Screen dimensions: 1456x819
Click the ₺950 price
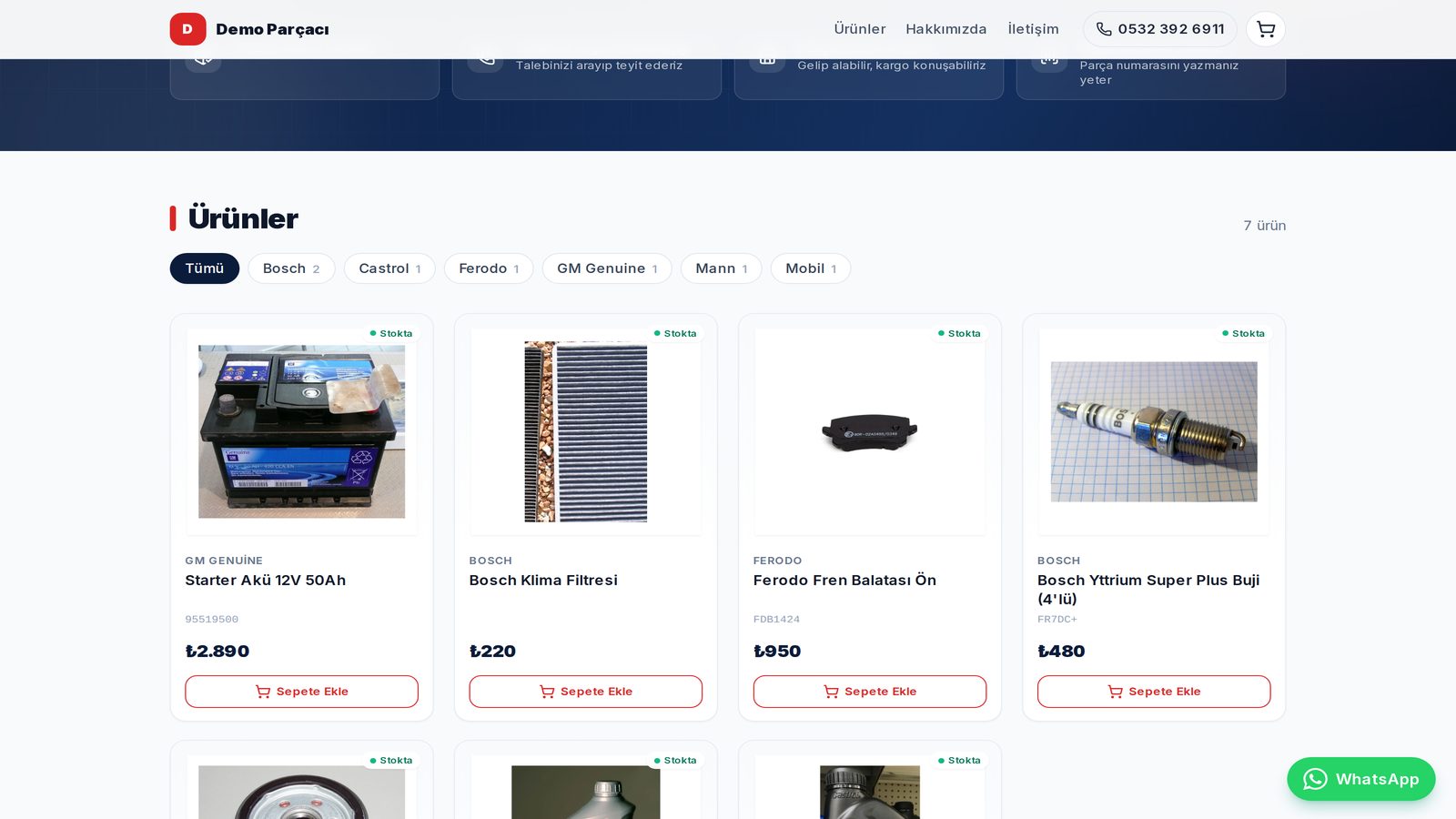pyautogui.click(x=777, y=652)
